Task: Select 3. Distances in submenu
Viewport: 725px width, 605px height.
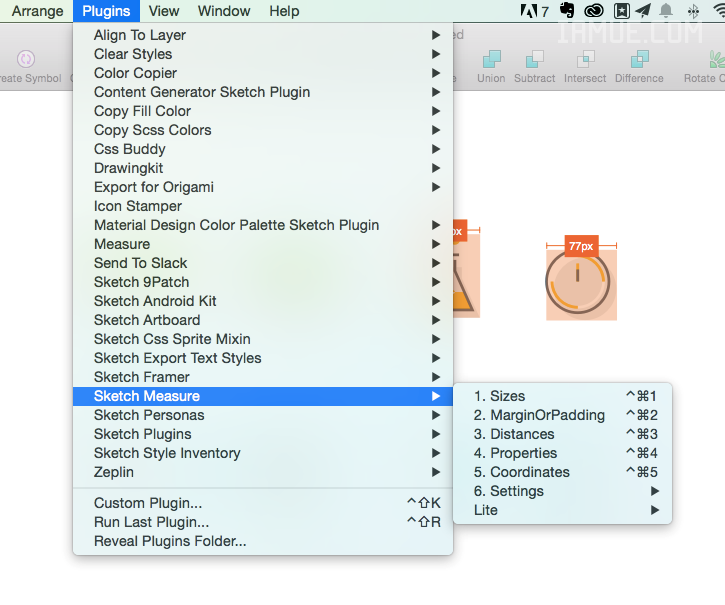Action: 563,434
